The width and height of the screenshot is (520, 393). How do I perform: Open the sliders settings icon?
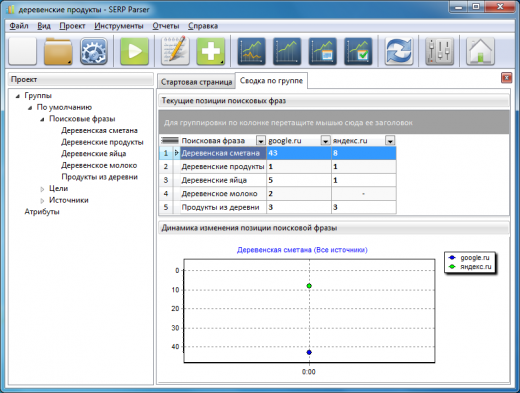[439, 51]
